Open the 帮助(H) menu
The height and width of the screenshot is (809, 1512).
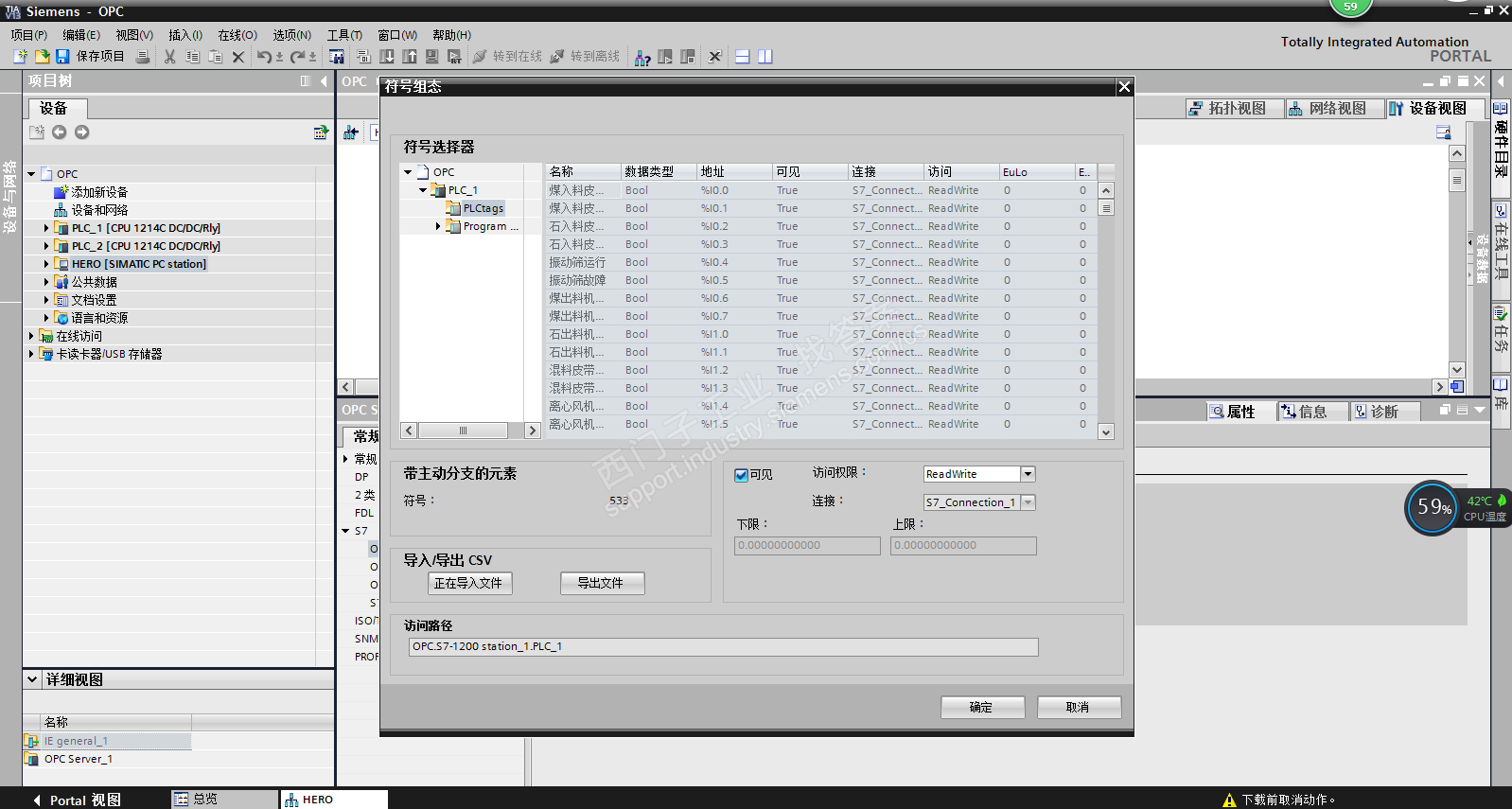(x=452, y=35)
